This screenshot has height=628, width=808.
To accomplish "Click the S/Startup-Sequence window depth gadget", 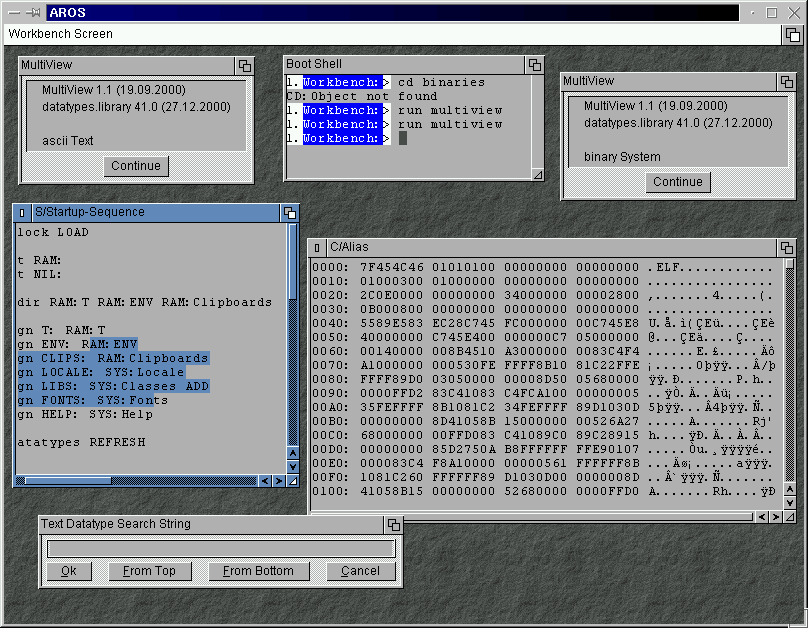I will (x=289, y=212).
